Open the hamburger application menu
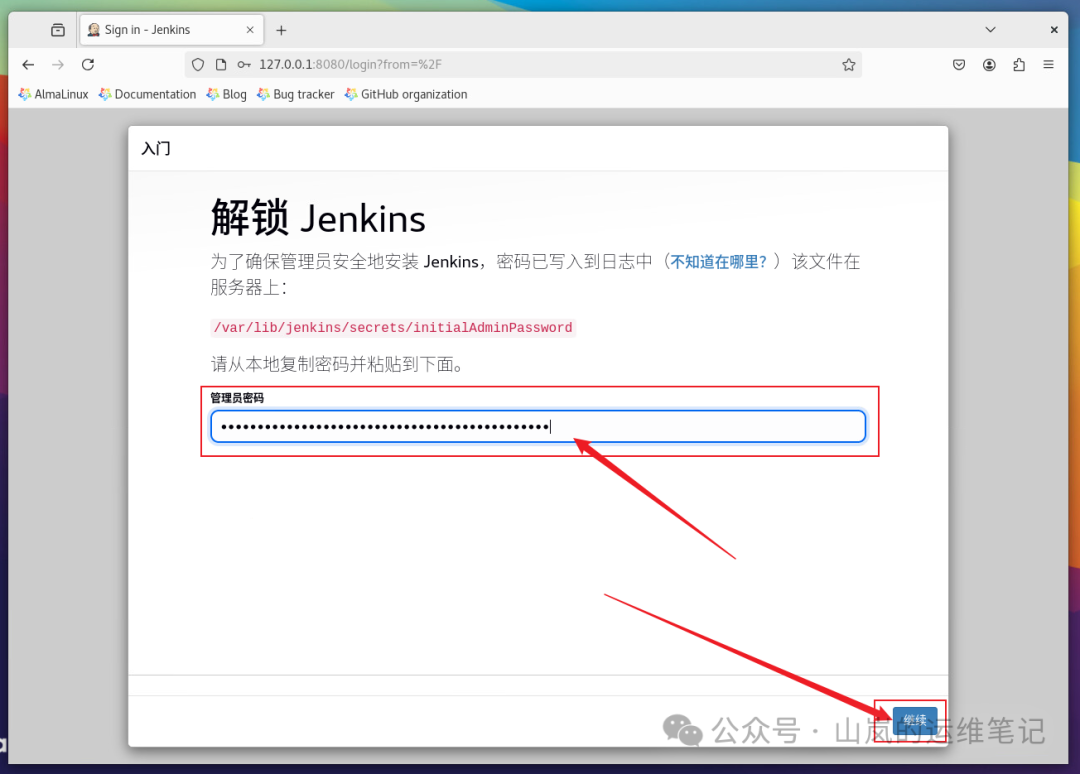Viewport: 1080px width, 774px height. pyautogui.click(x=1049, y=64)
